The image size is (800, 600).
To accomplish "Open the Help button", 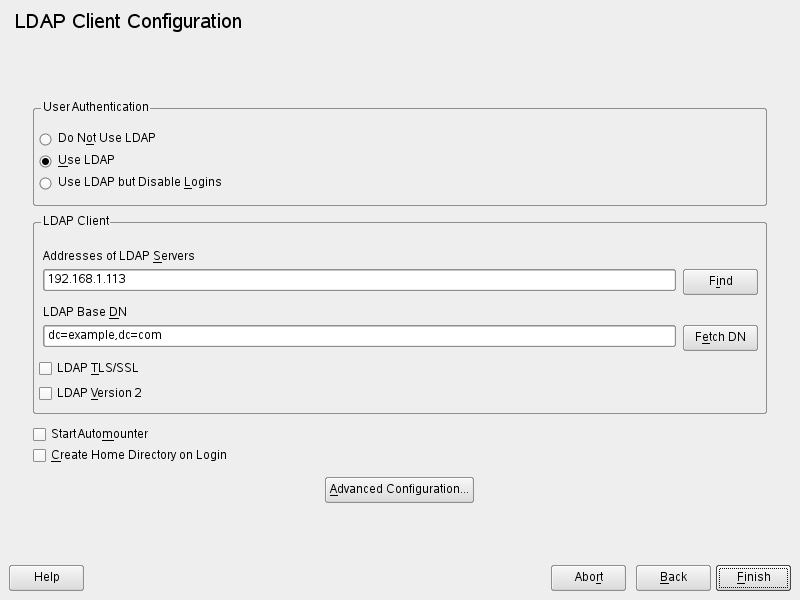I will (x=47, y=577).
